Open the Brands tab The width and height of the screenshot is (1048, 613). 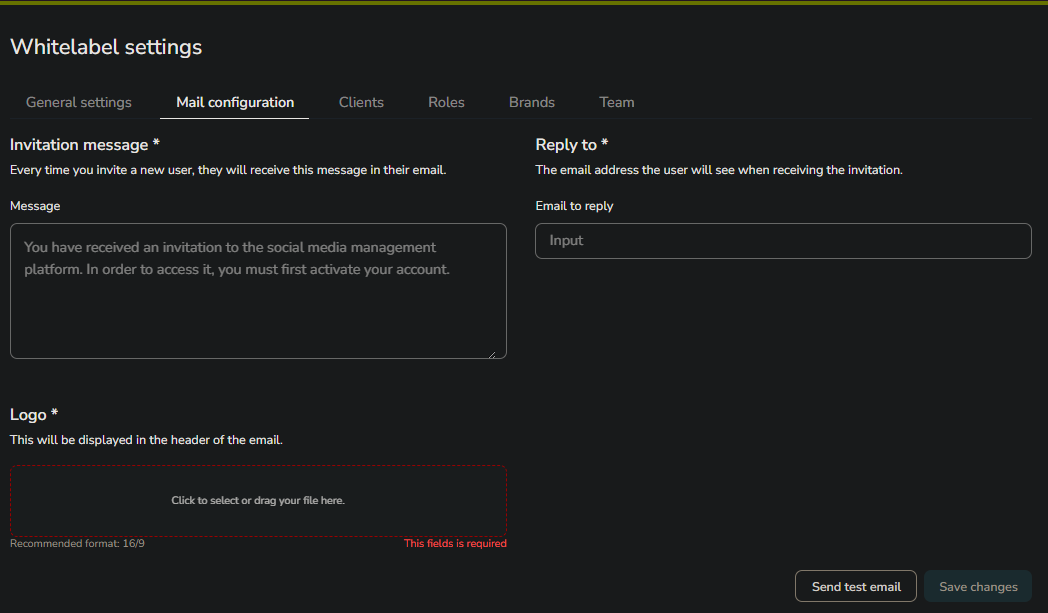[531, 102]
